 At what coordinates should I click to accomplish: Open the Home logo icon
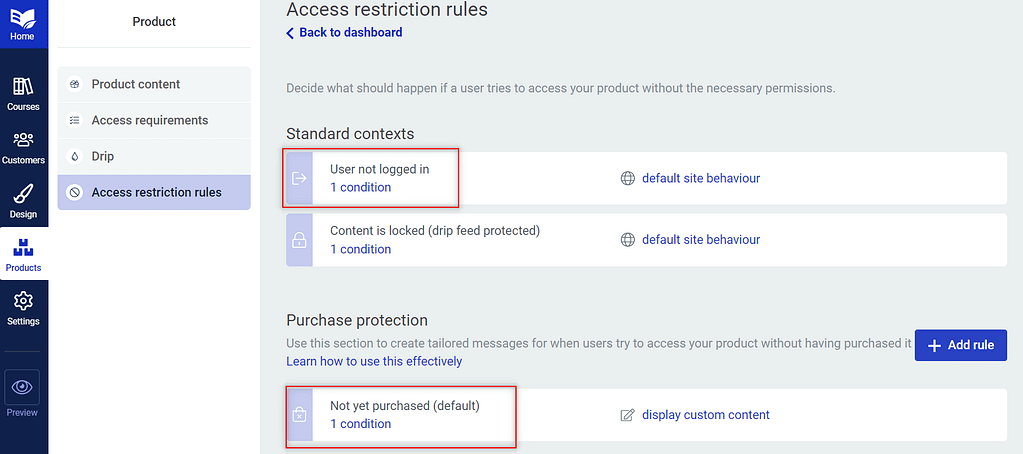(x=22, y=18)
